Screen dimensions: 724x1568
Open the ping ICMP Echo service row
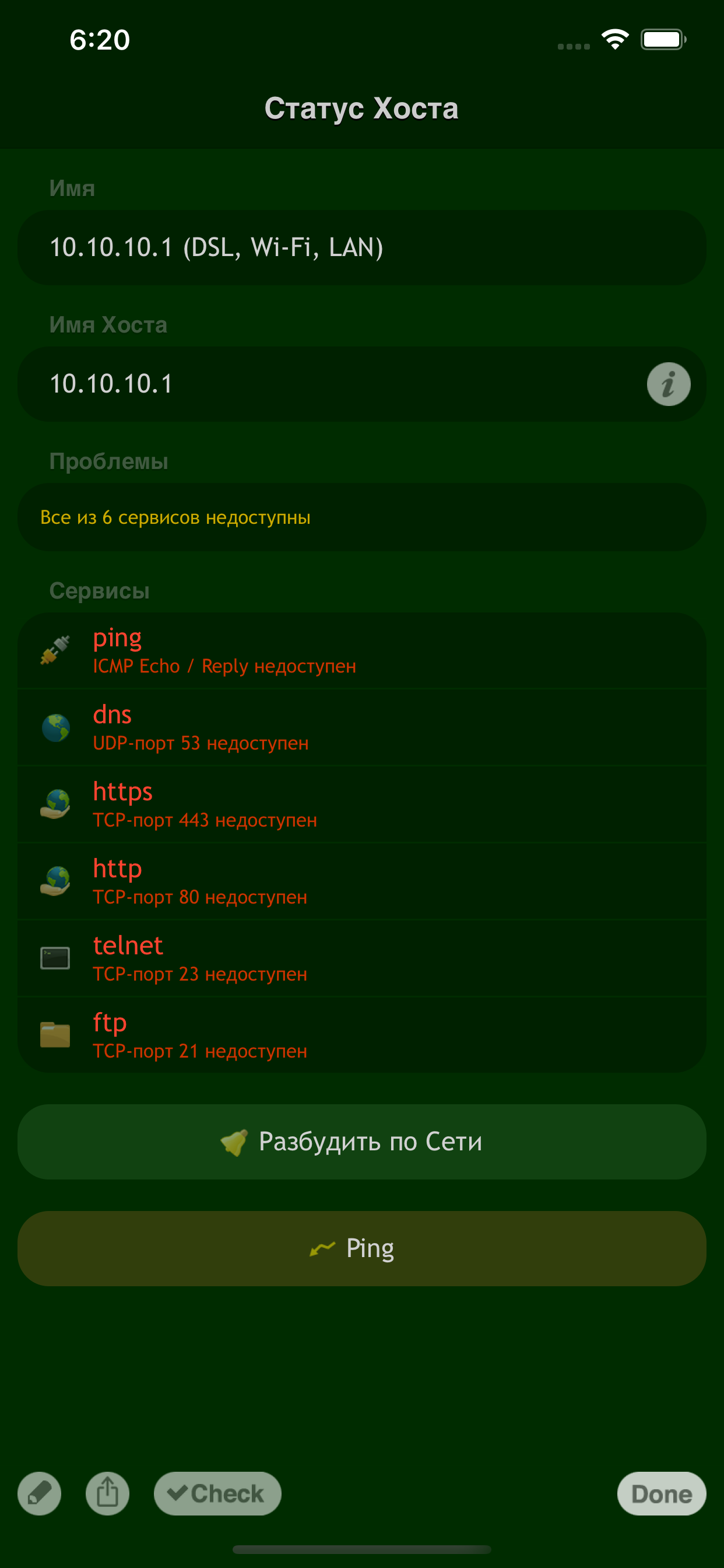(x=362, y=650)
